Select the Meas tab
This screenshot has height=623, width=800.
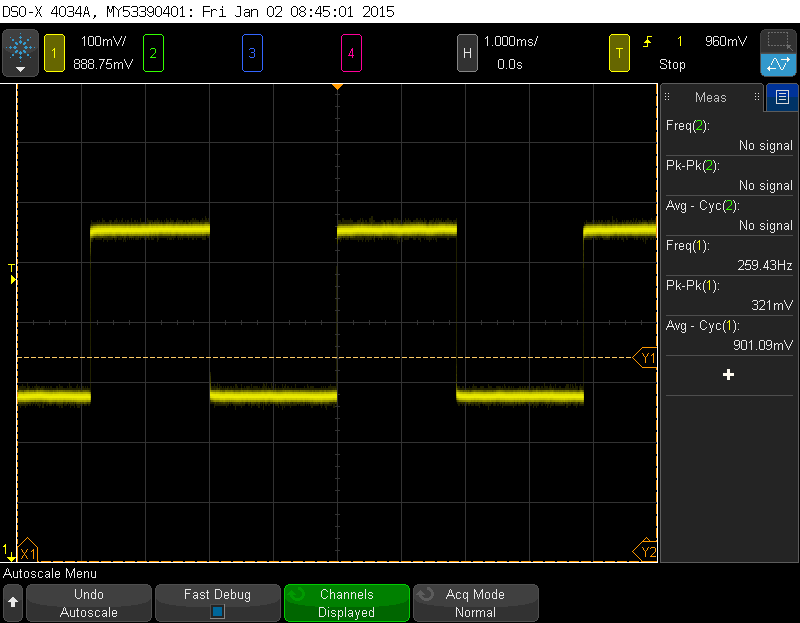coord(710,97)
